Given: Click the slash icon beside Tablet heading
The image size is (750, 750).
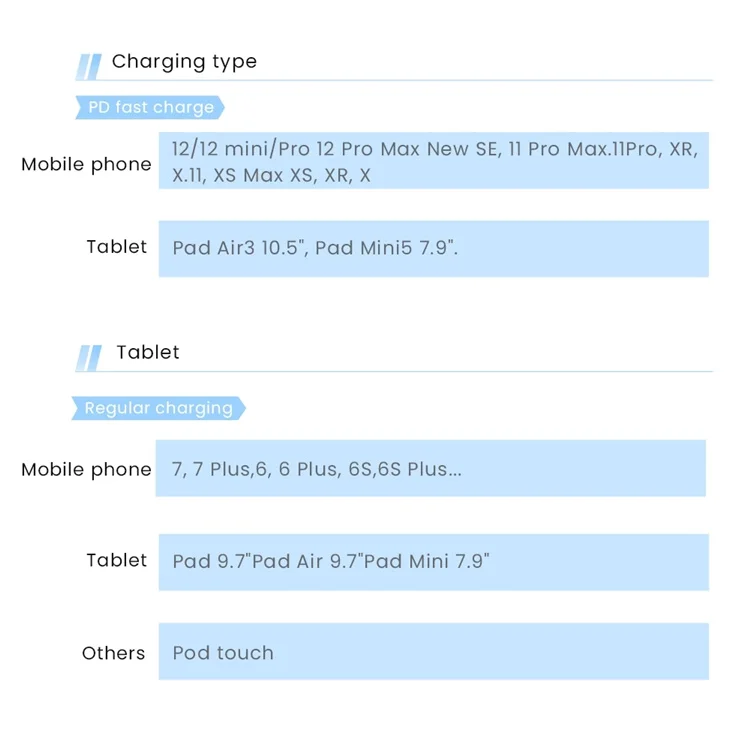Looking at the screenshot, I should click(x=88, y=358).
